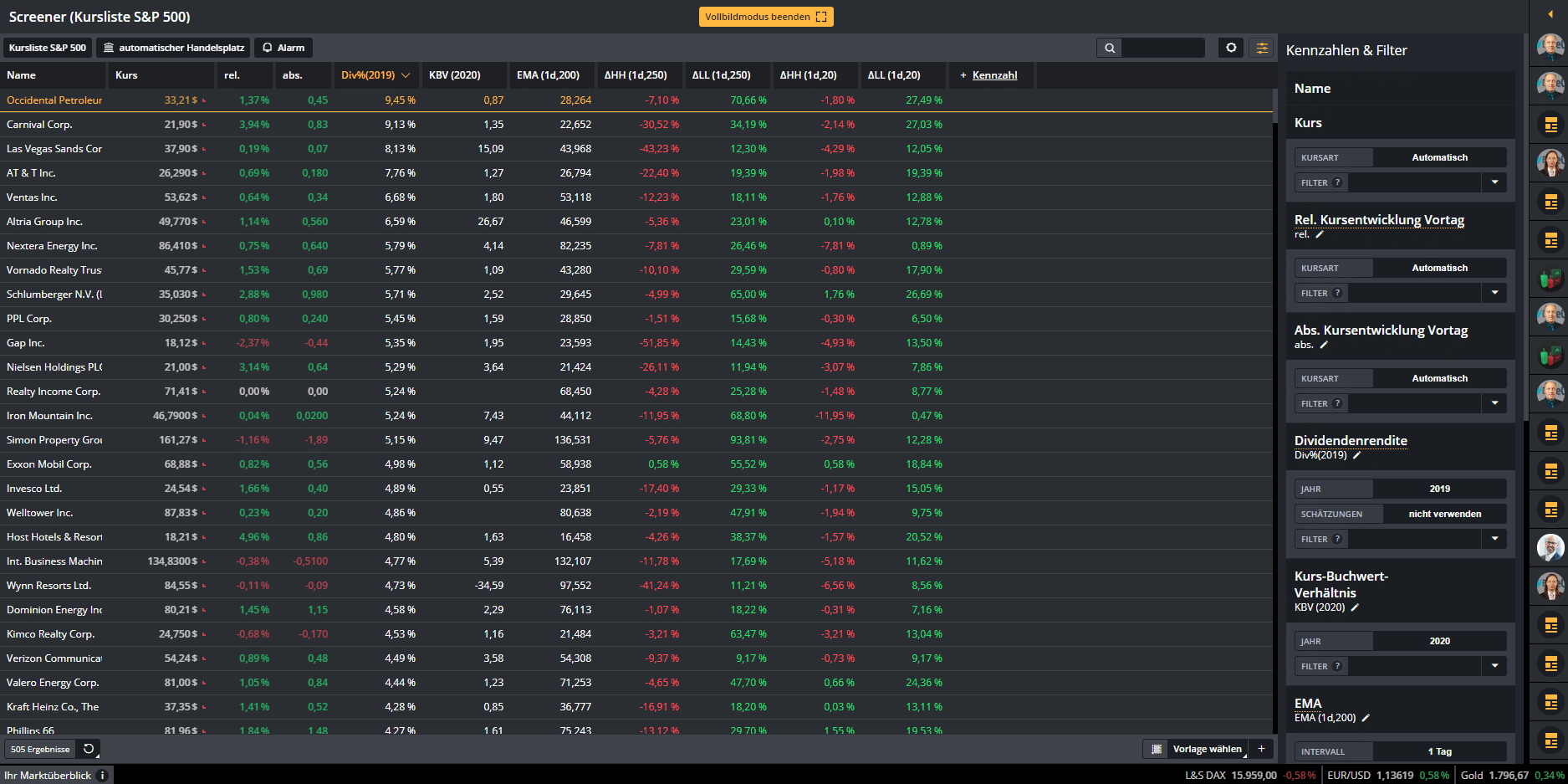Edit the abs. label with pencil icon
Screen dimensions: 1568x784
point(1324,346)
